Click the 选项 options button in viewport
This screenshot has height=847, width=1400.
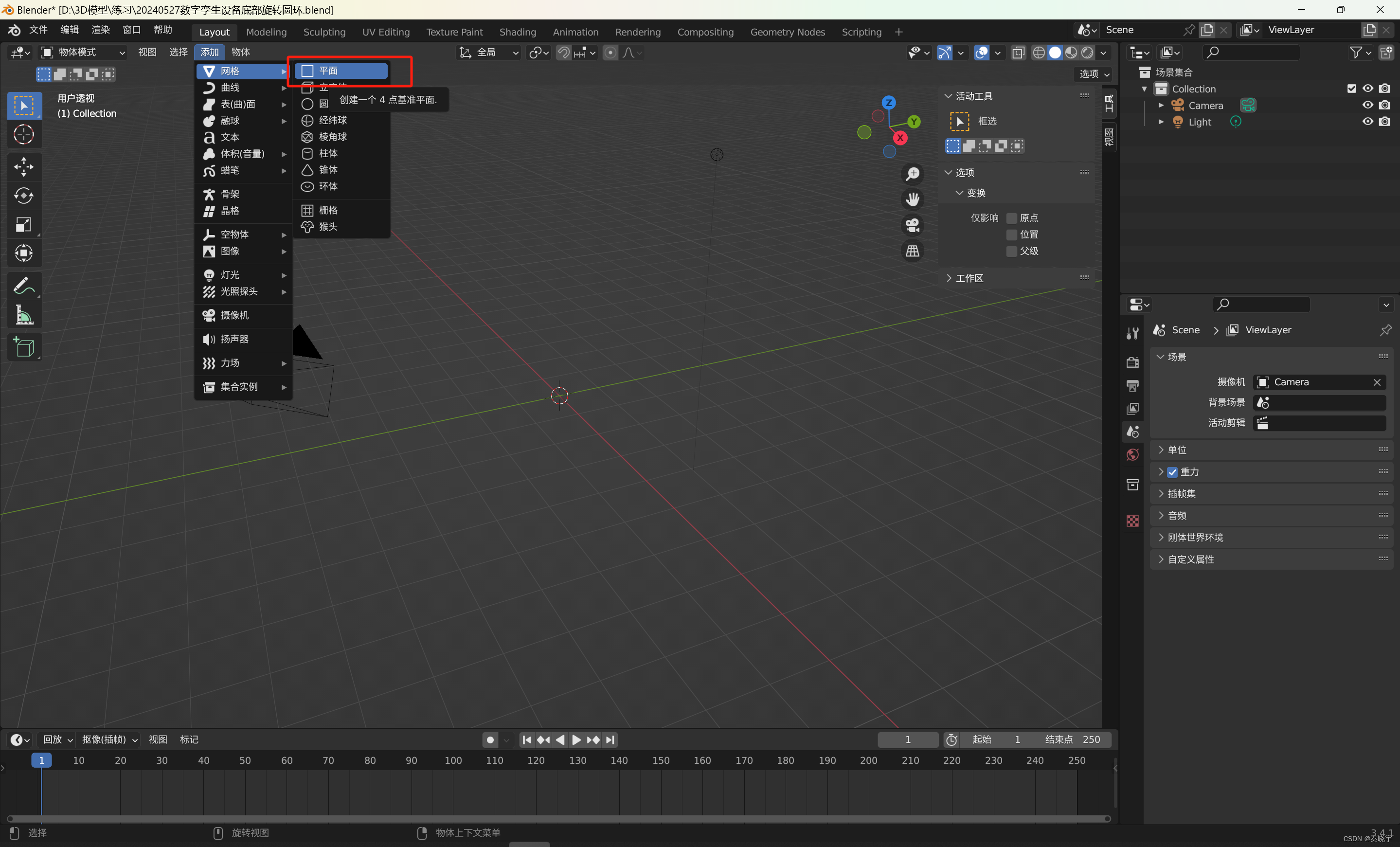click(x=1094, y=74)
